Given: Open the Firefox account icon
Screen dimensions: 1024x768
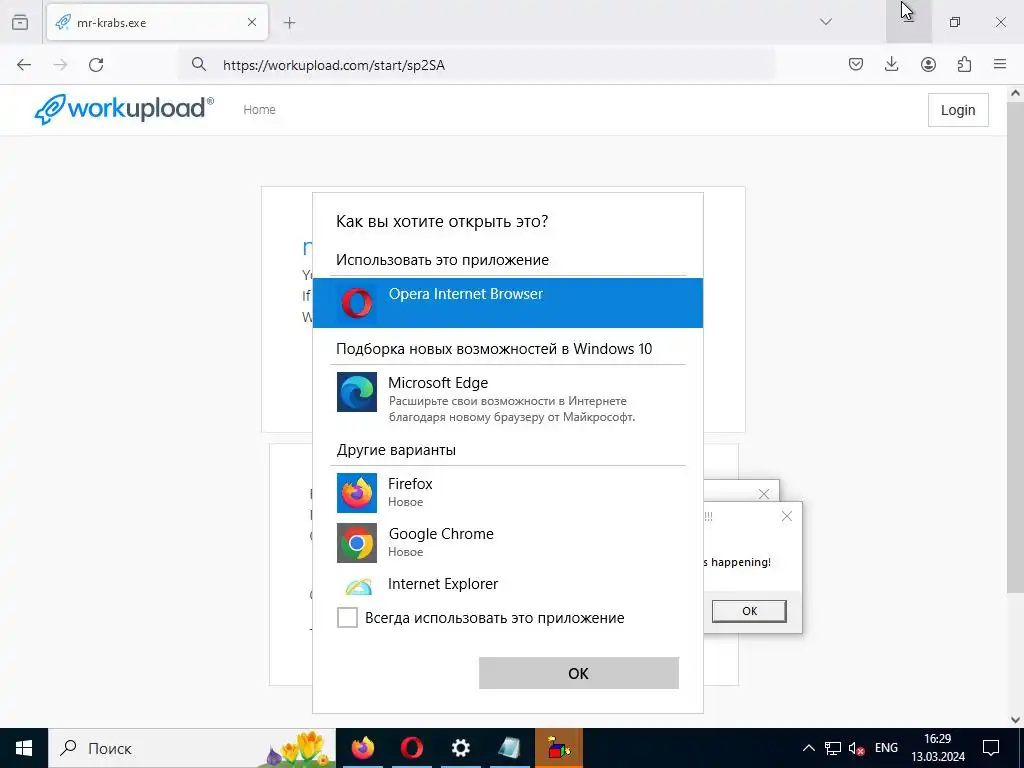Looking at the screenshot, I should (928, 64).
